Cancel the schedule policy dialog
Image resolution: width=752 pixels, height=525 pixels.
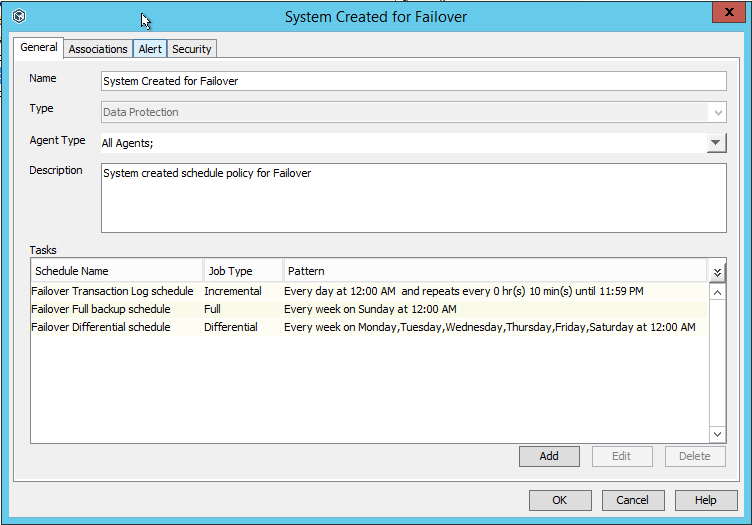point(632,500)
